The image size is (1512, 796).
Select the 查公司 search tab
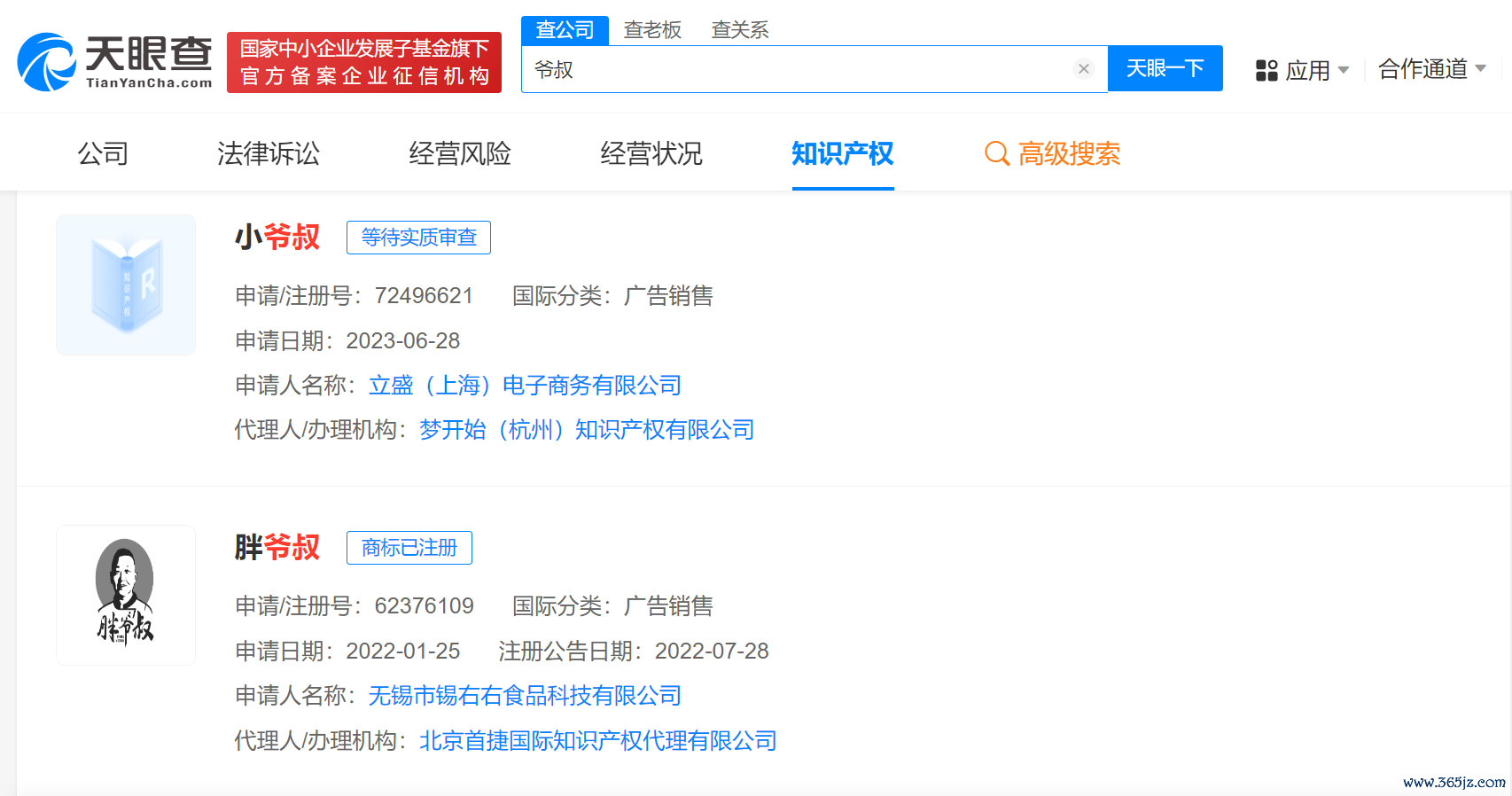[x=565, y=30]
